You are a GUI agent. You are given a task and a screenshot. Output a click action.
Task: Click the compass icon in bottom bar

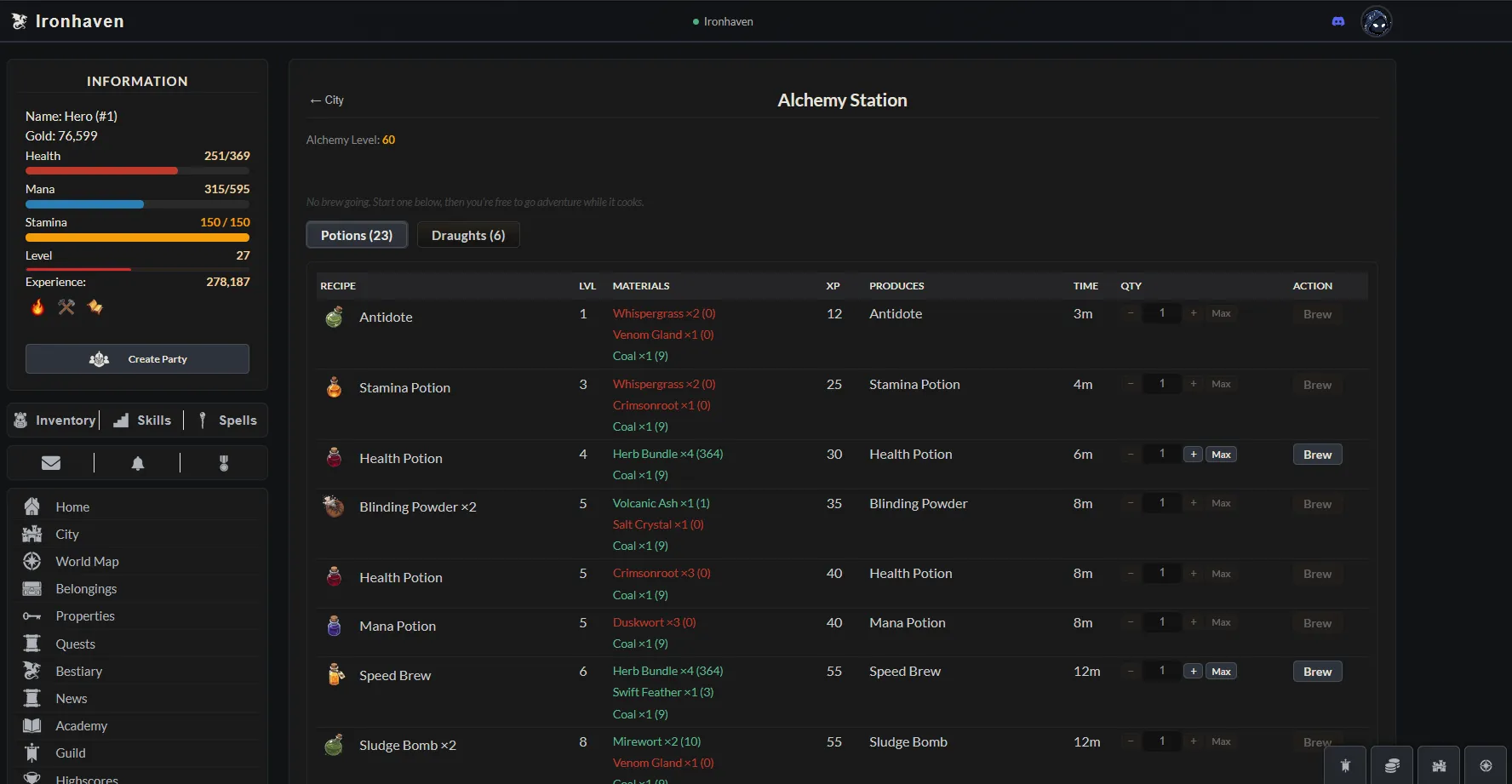point(1486,766)
